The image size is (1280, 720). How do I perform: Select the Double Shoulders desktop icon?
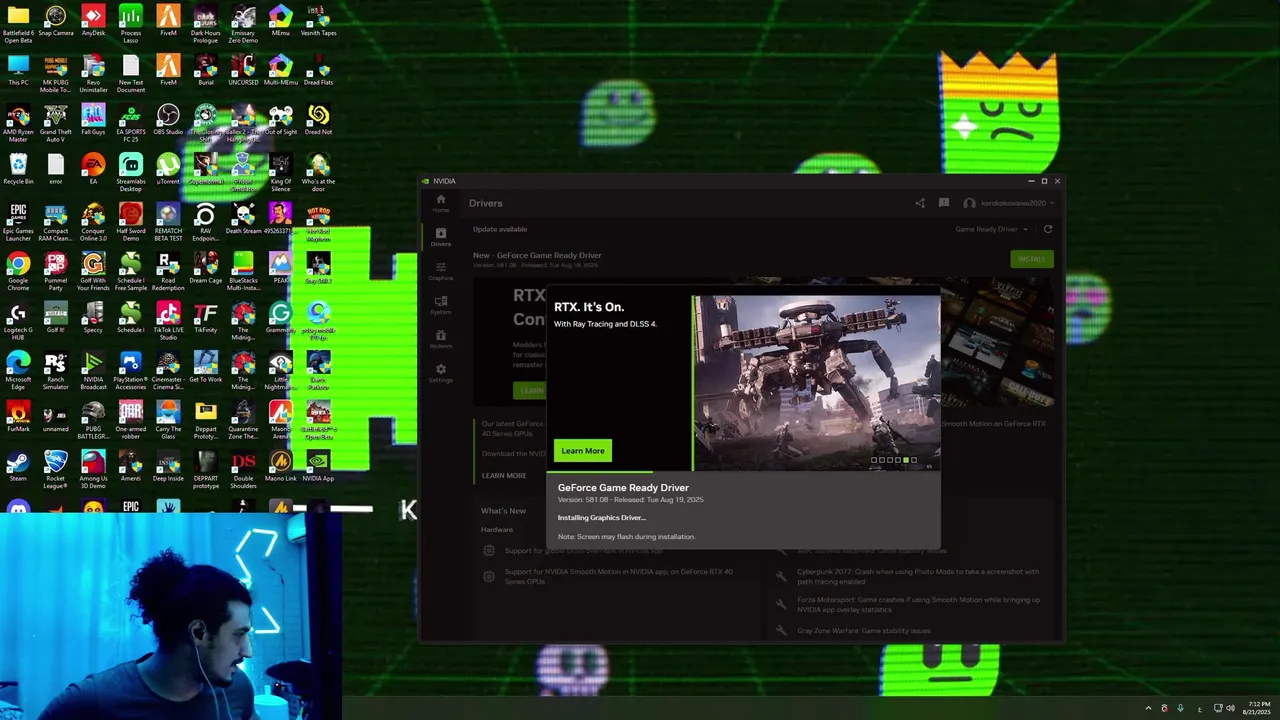[243, 470]
